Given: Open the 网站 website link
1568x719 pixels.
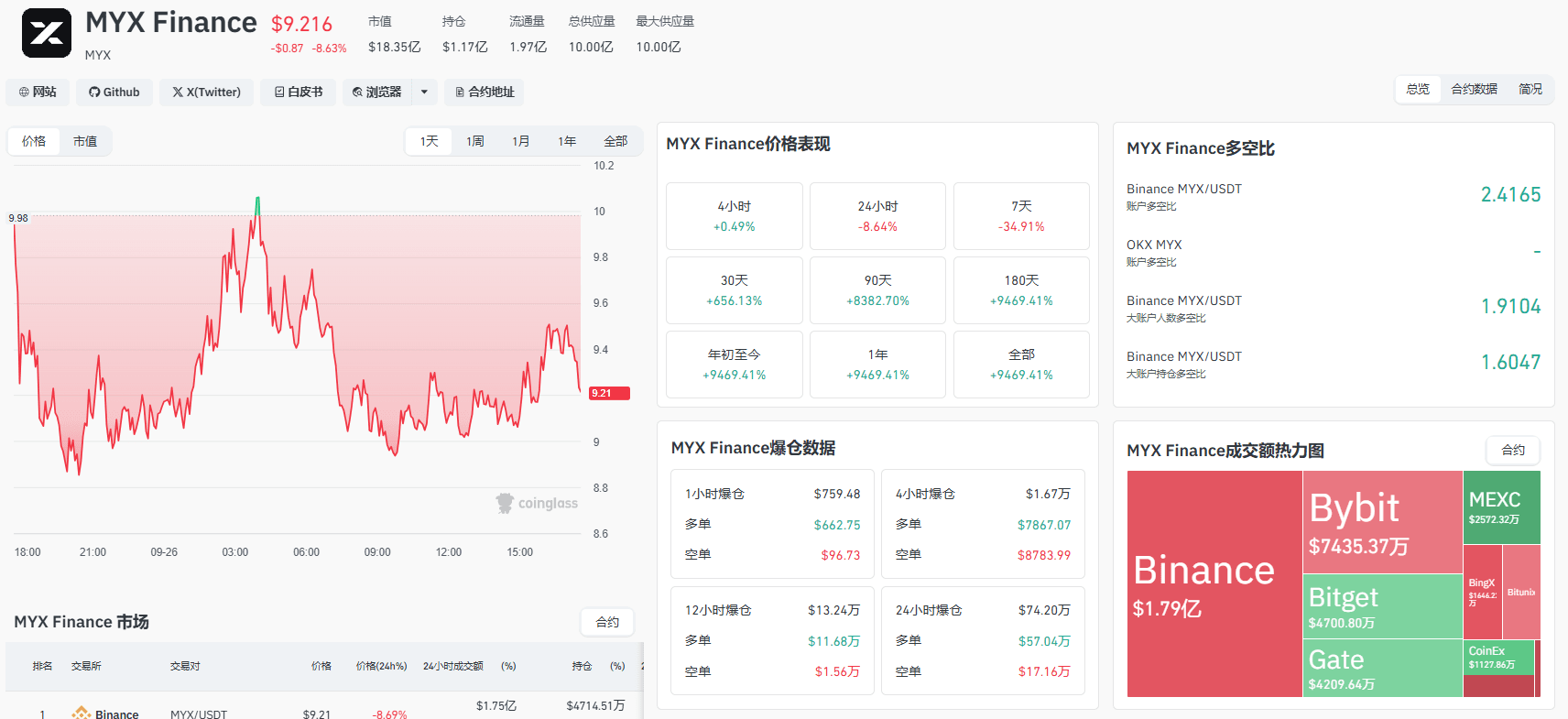Looking at the screenshot, I should (x=38, y=92).
